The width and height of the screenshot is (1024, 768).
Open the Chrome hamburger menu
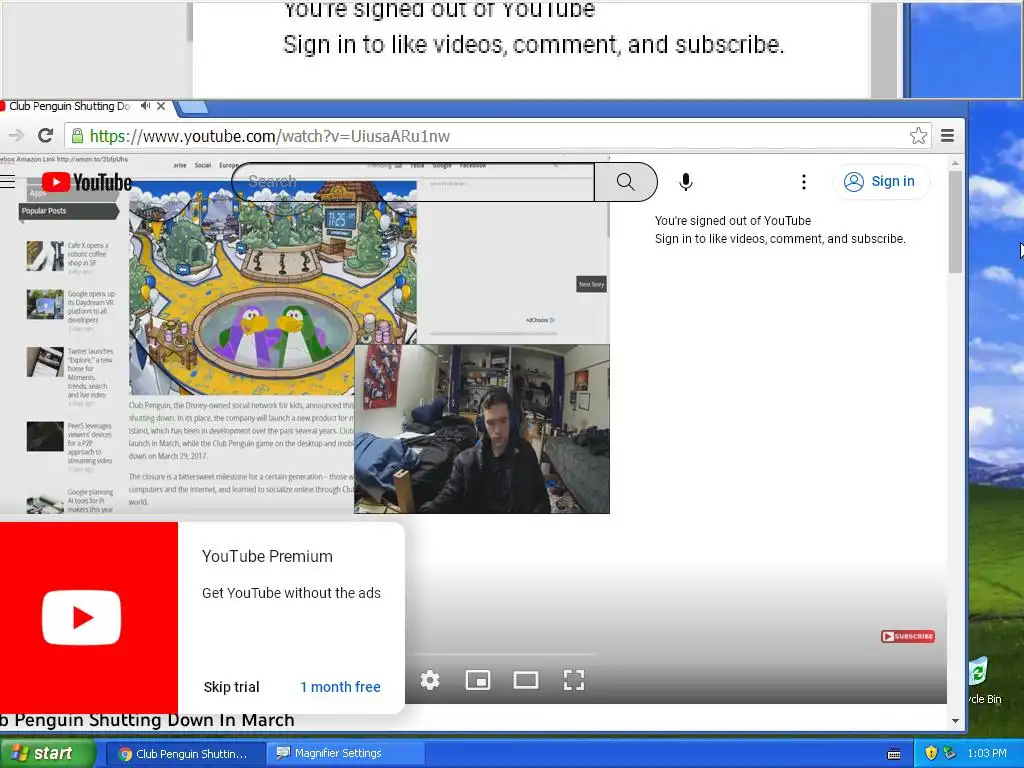(x=948, y=135)
